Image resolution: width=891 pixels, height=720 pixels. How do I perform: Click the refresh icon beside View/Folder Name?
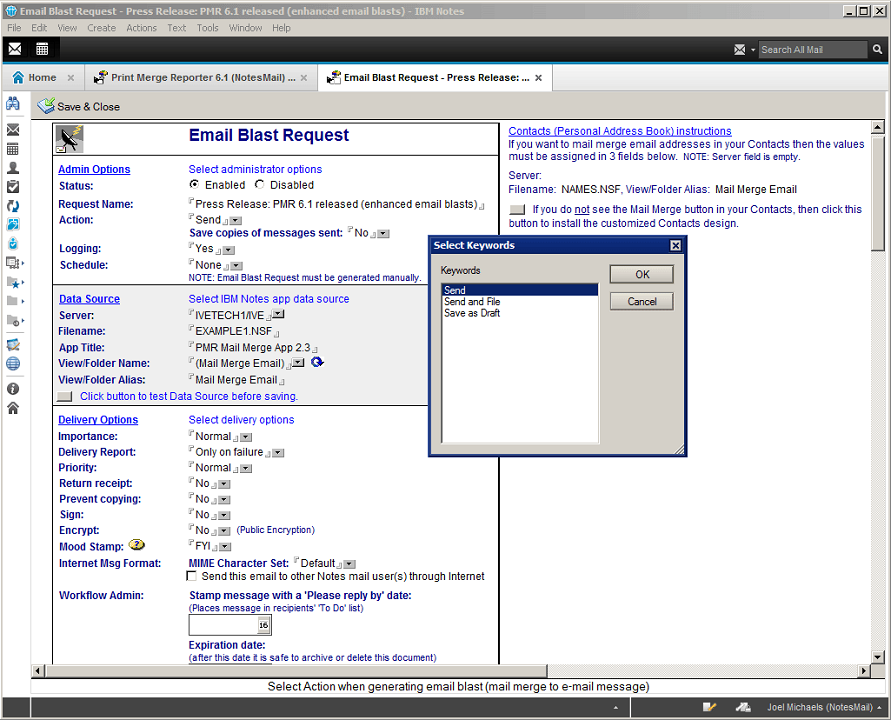click(x=317, y=363)
